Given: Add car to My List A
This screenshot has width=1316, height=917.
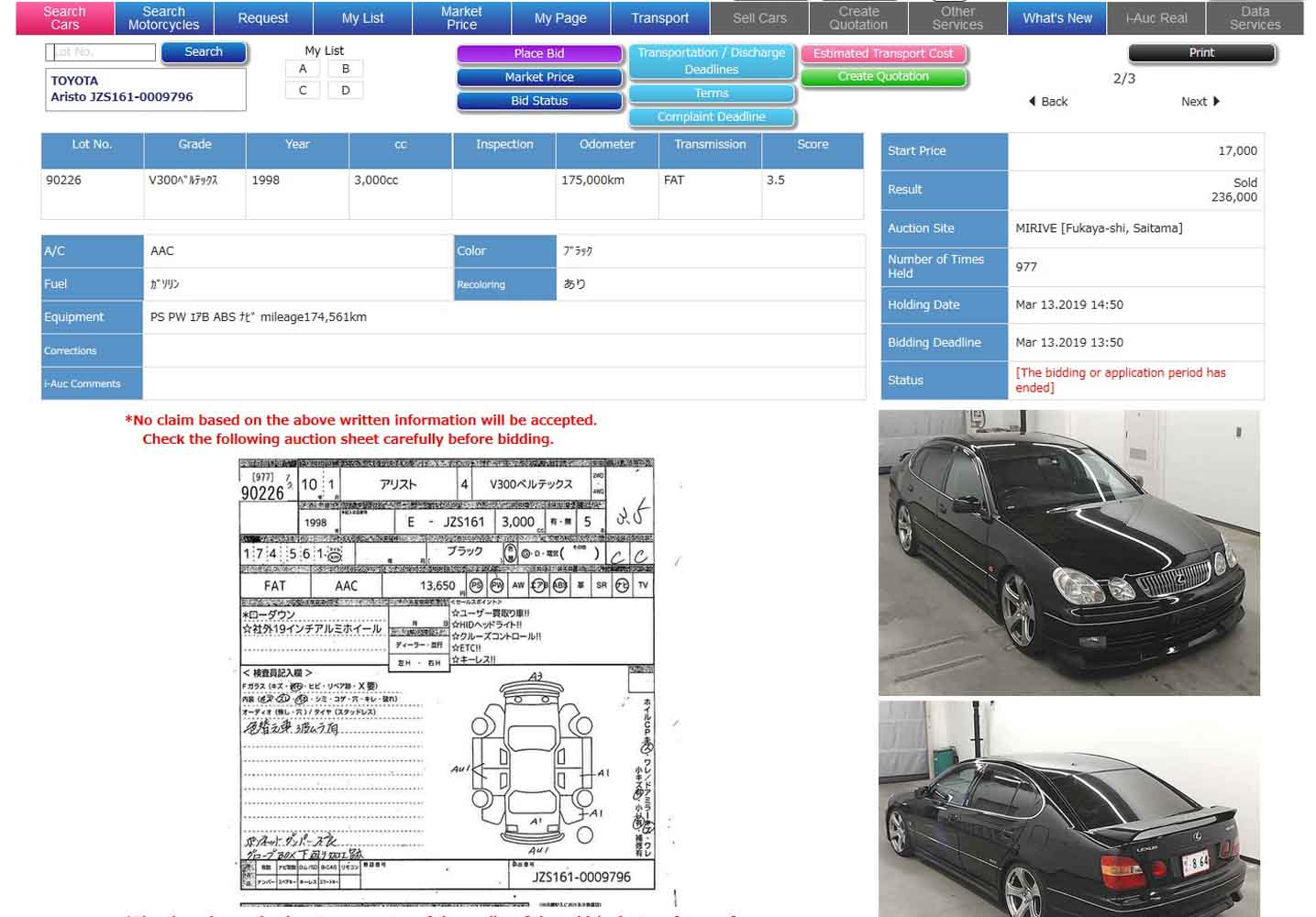Looking at the screenshot, I should (303, 69).
